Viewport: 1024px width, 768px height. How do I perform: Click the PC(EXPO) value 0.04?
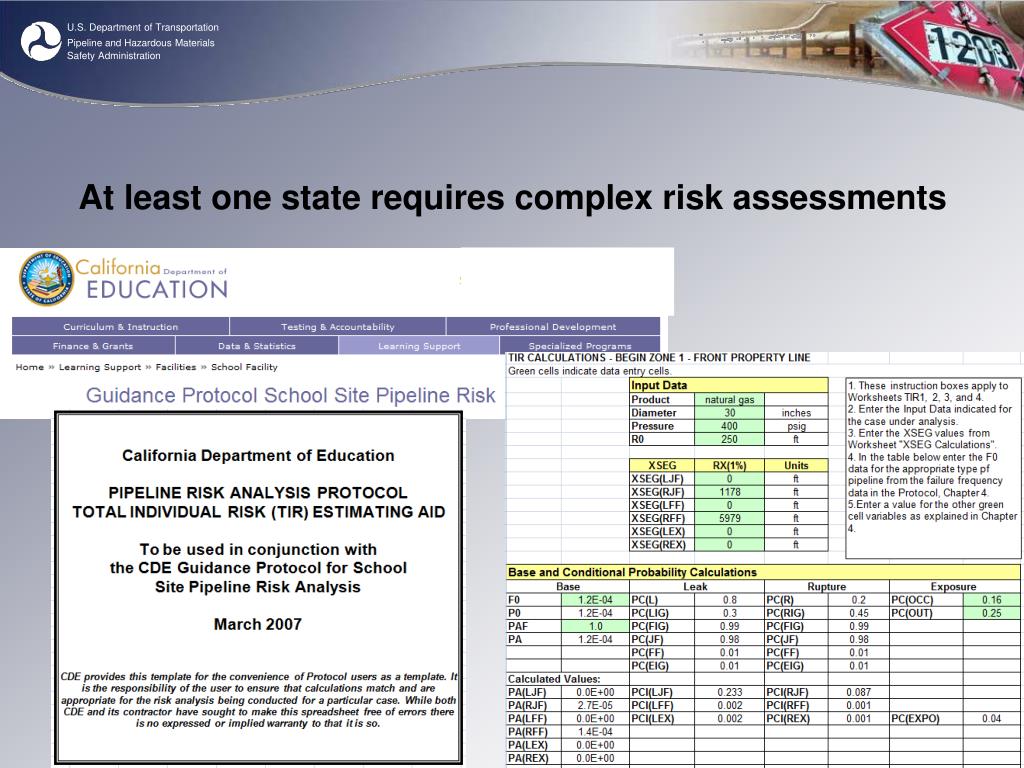(x=991, y=718)
